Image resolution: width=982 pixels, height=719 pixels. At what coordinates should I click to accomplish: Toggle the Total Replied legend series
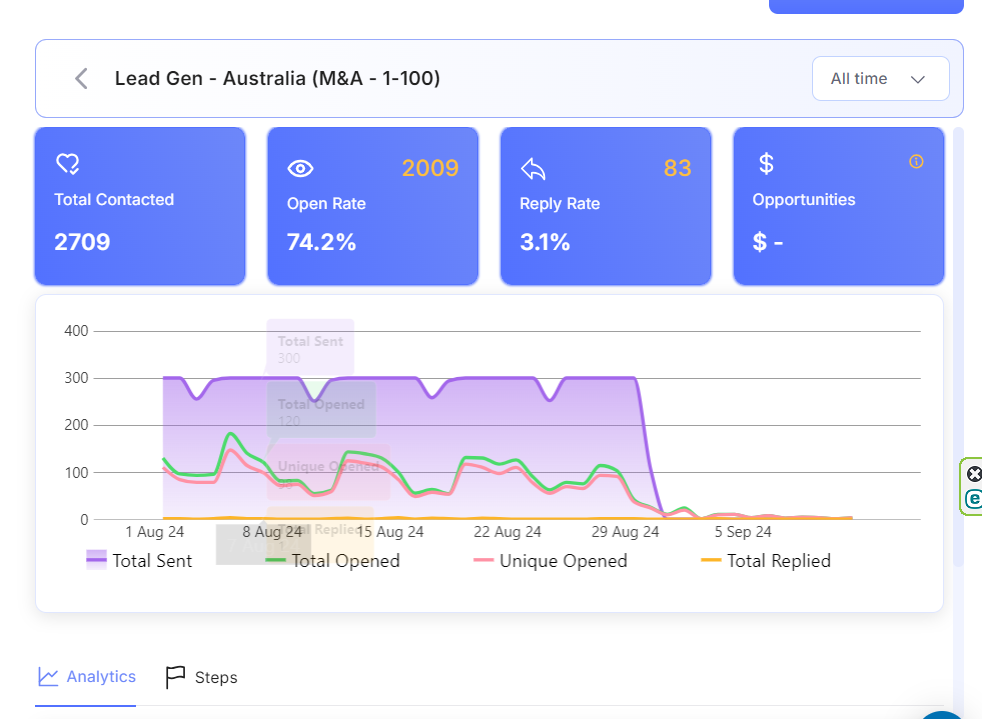766,561
